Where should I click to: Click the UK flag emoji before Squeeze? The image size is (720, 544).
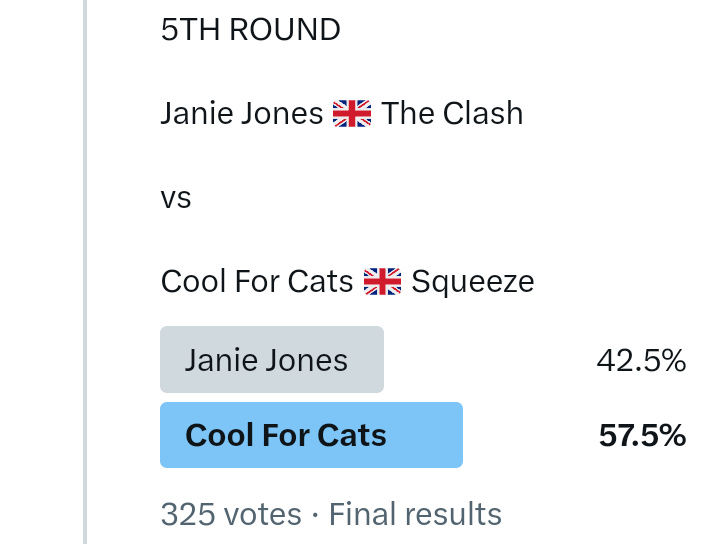click(382, 283)
